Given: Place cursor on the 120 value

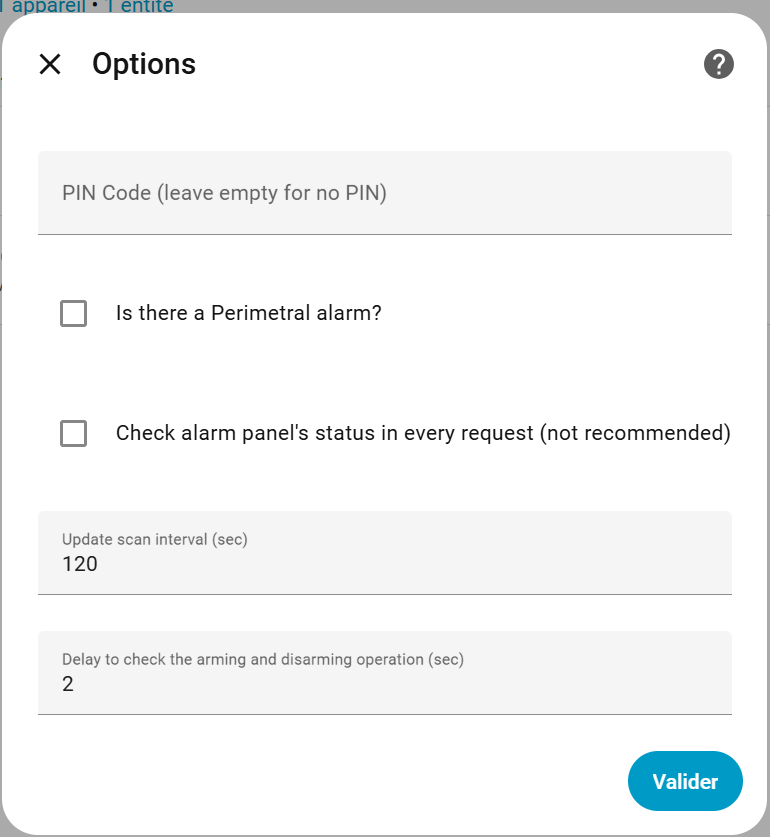Looking at the screenshot, I should point(80,565).
